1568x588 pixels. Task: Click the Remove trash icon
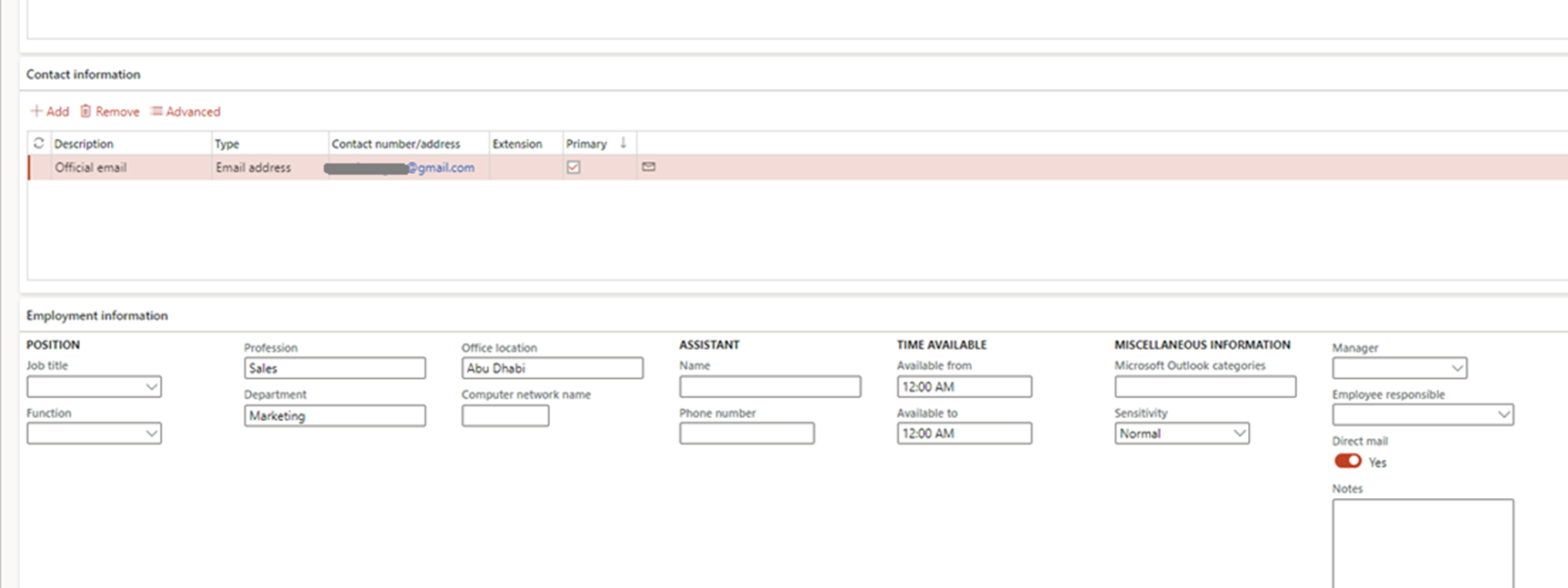pos(85,112)
